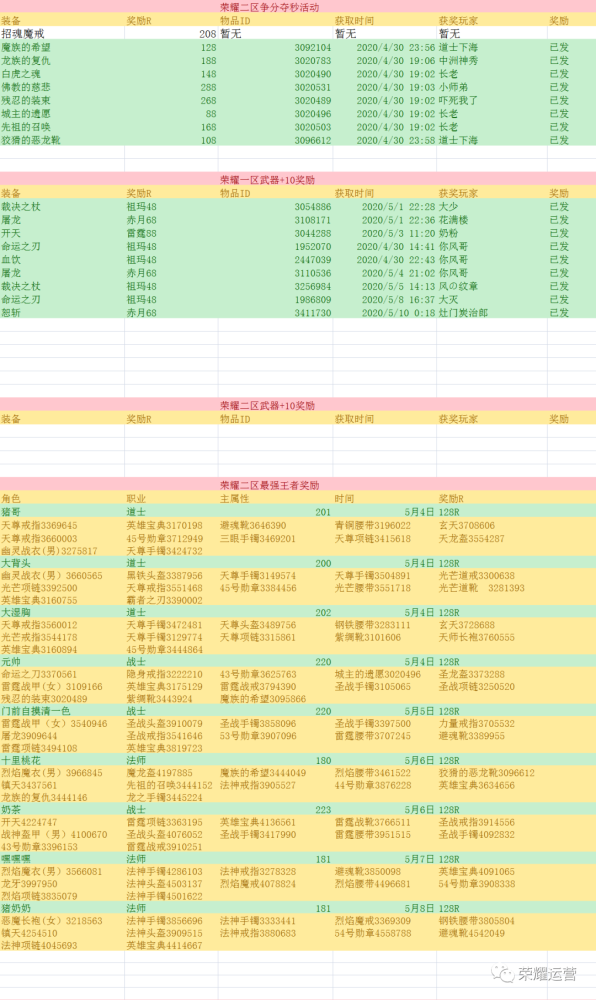Select the 荣耀二区争分夺秒活动 section header
Viewport: 596px width, 1000px height.
(x=270, y=8)
